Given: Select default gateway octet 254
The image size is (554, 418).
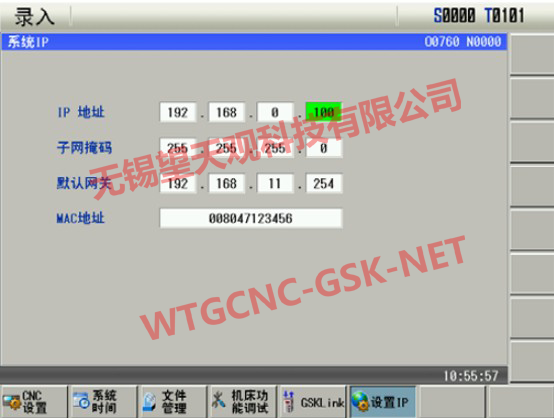Looking at the screenshot, I should [324, 183].
